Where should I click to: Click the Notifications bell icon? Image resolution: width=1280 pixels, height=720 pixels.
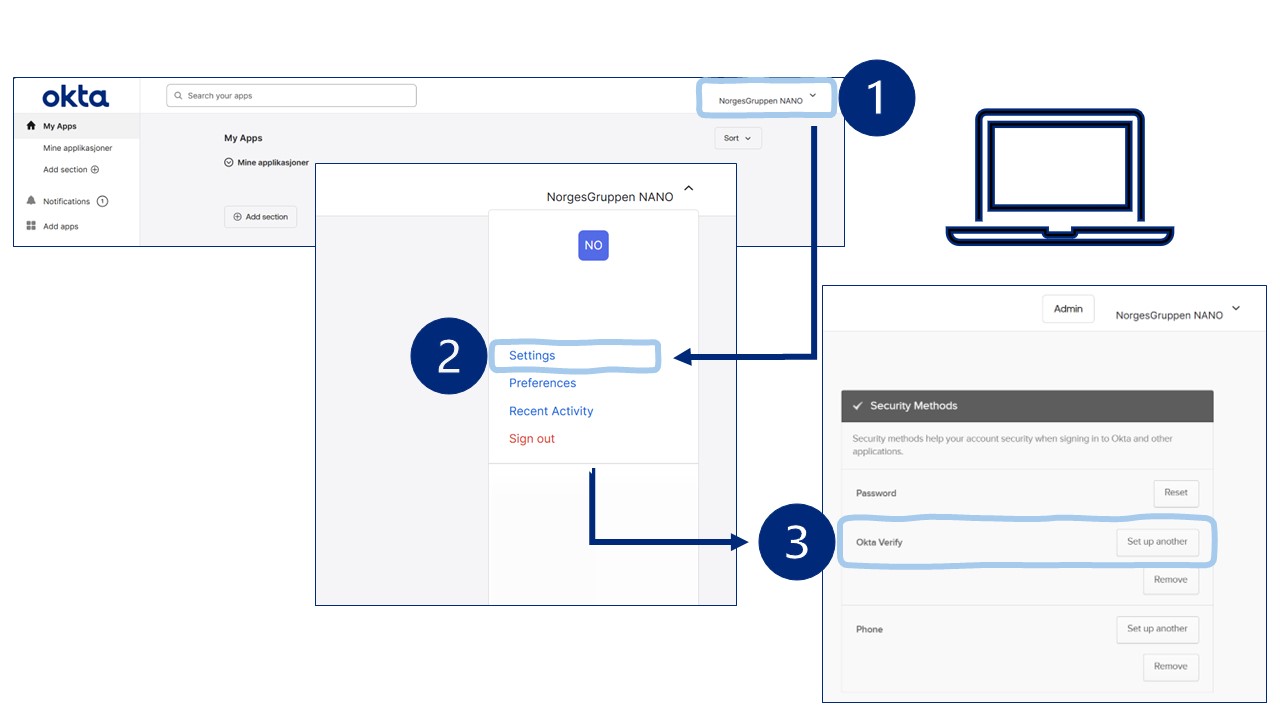coord(31,201)
